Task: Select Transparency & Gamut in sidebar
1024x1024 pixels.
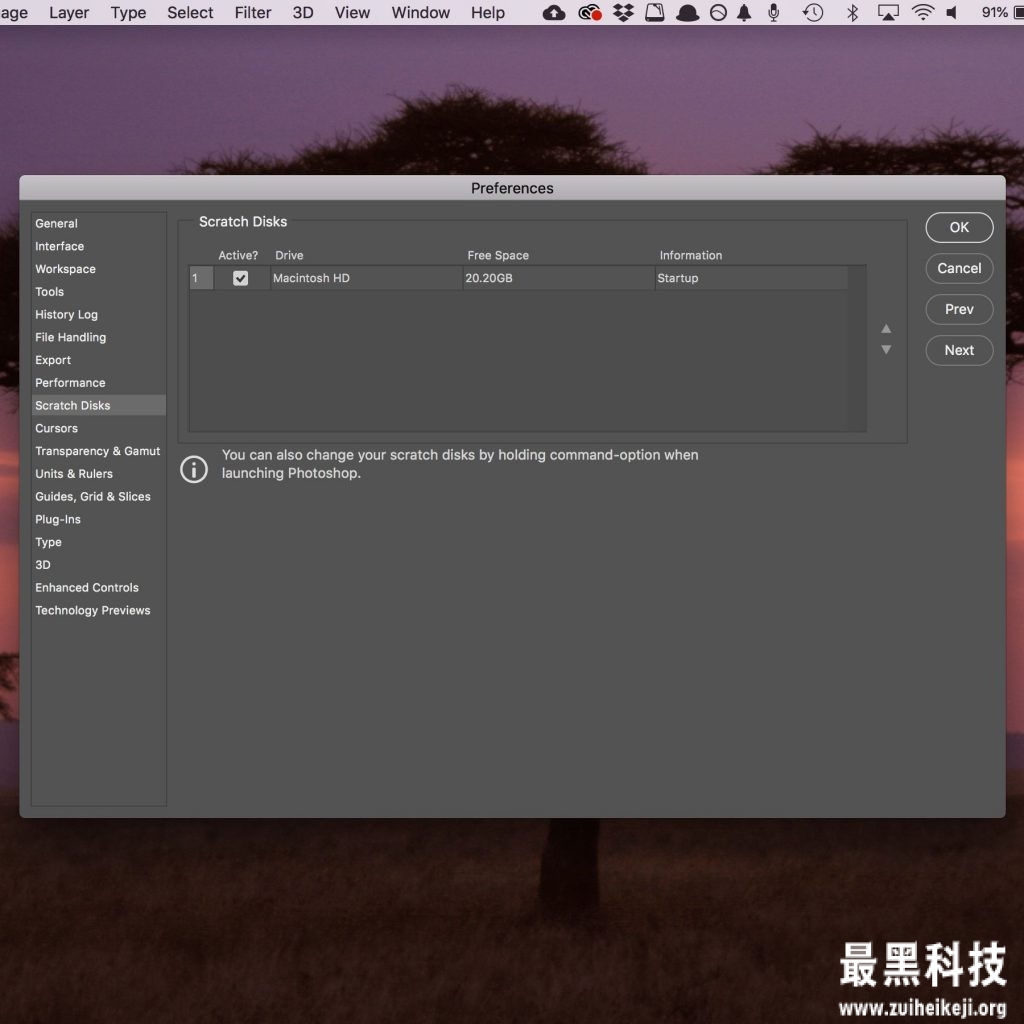Action: pos(99,451)
